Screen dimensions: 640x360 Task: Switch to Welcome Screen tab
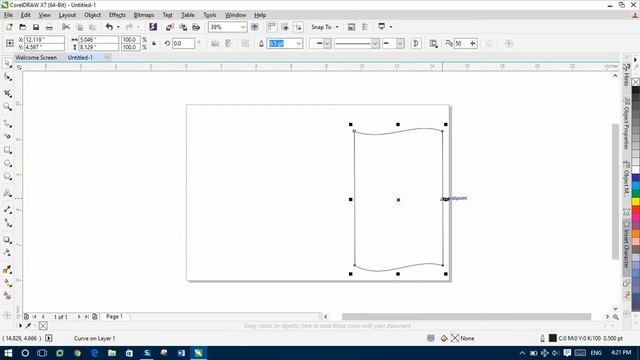[36, 58]
